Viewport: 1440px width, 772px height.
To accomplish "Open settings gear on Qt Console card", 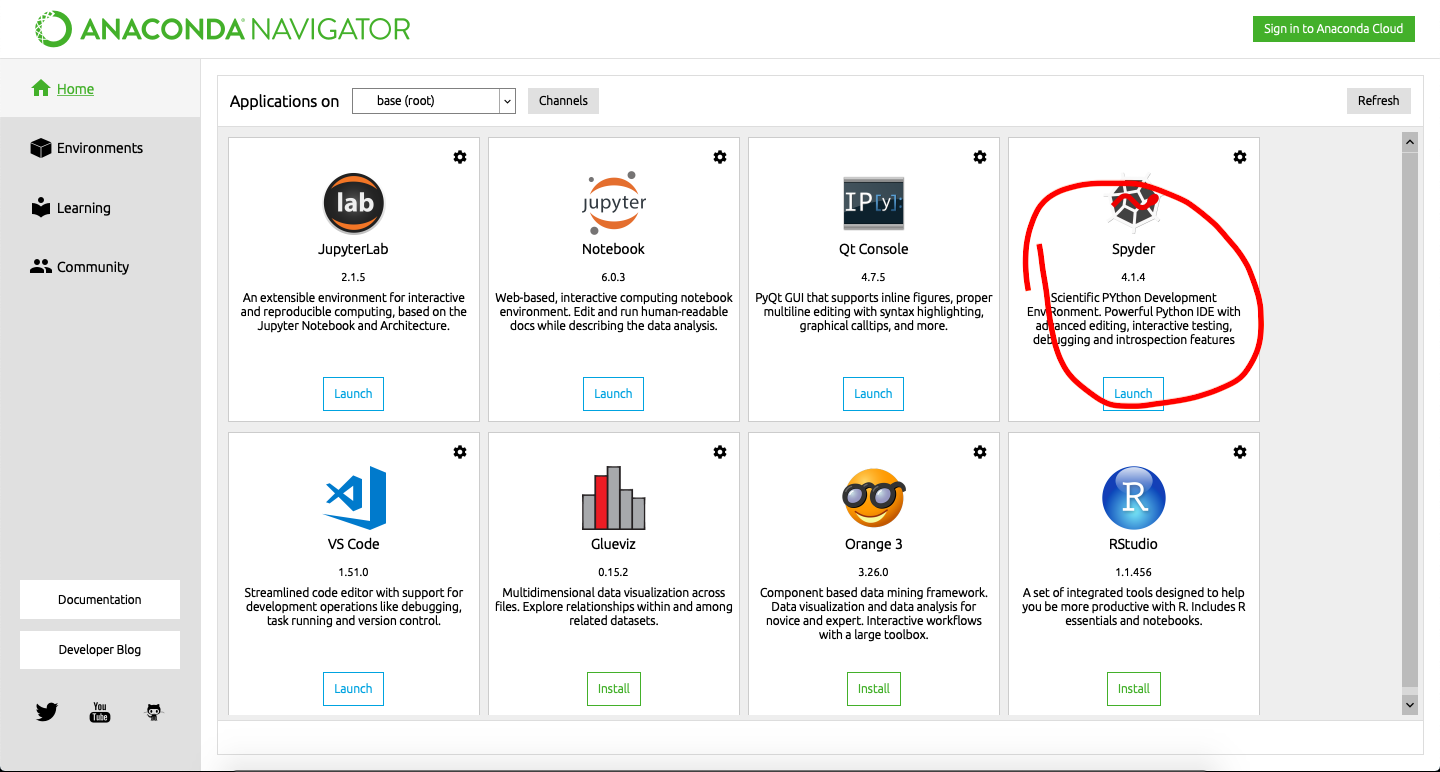I will [980, 157].
